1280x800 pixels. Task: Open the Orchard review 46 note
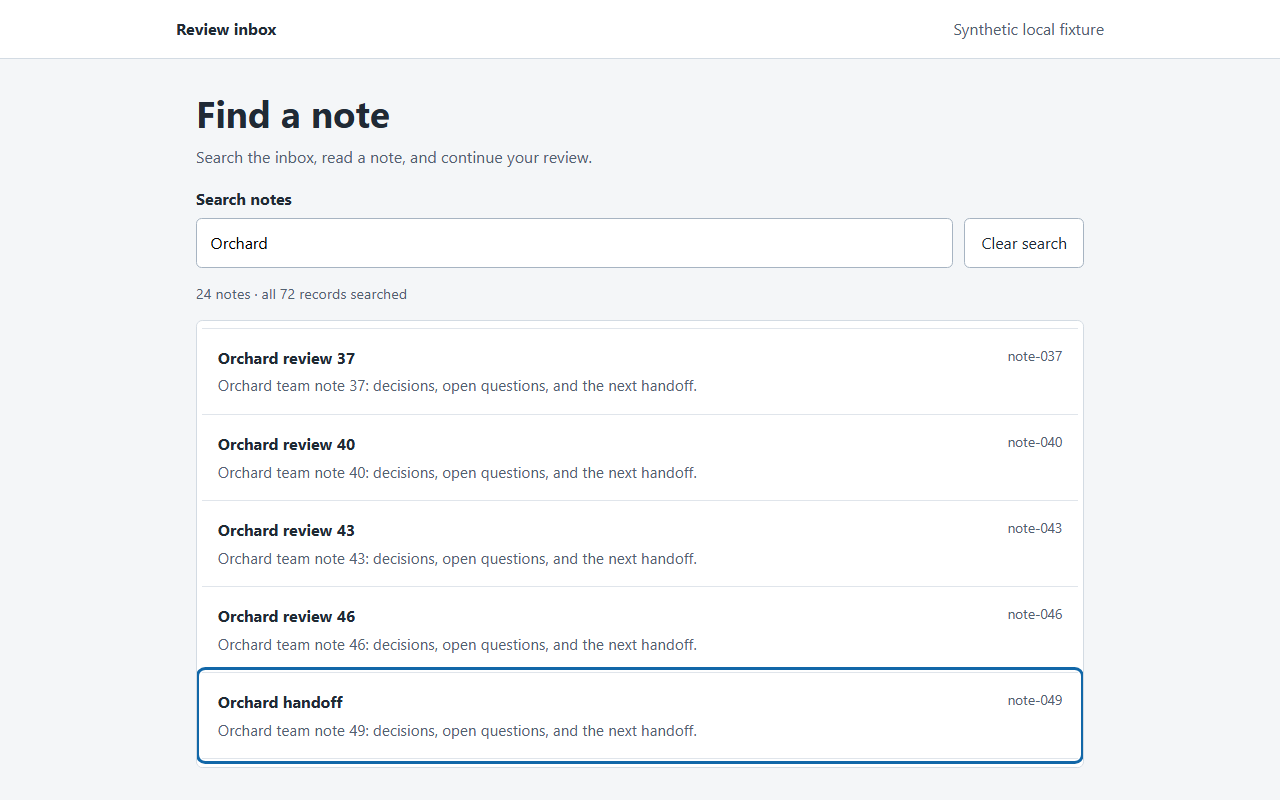[x=640, y=630]
